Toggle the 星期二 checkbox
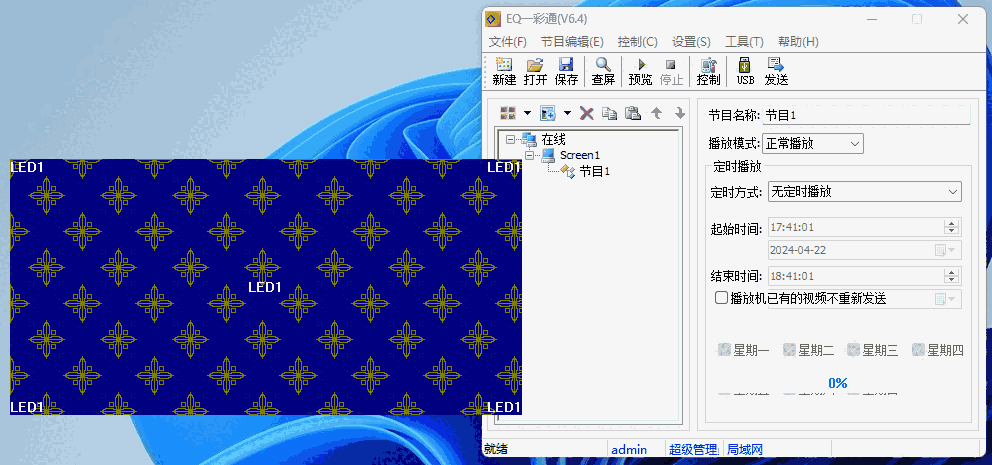 pos(789,350)
